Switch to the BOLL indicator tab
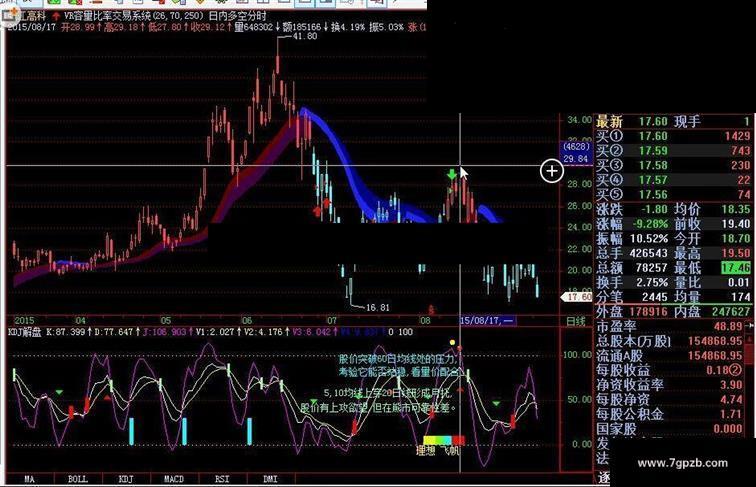756x487 pixels. point(78,479)
